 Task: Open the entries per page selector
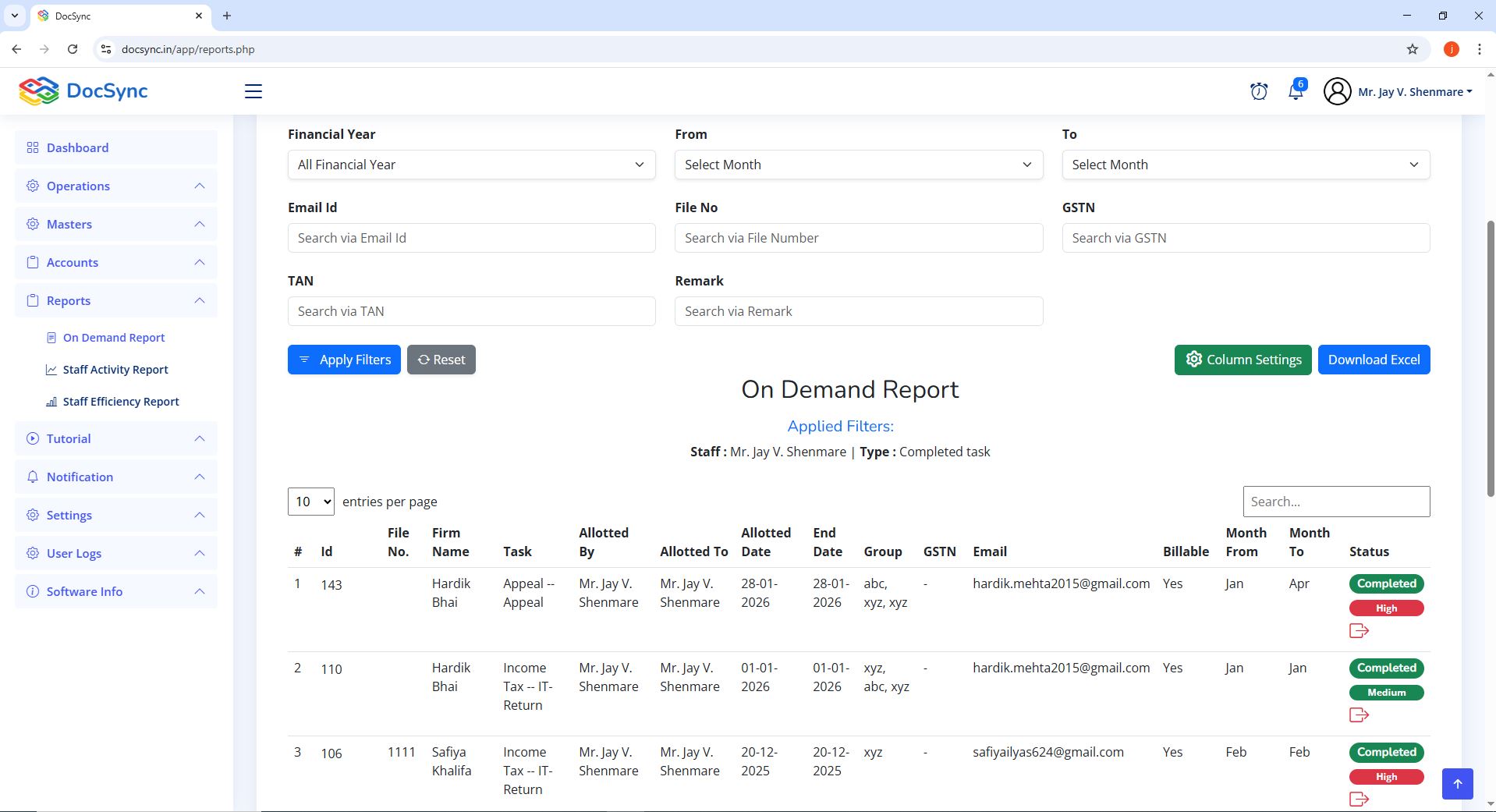310,502
